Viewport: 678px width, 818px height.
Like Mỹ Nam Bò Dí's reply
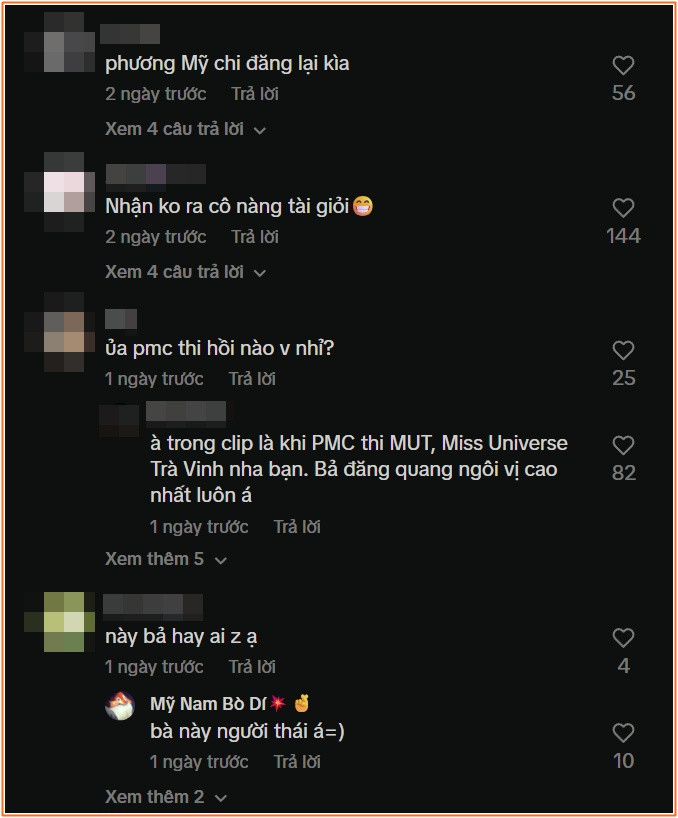point(623,732)
